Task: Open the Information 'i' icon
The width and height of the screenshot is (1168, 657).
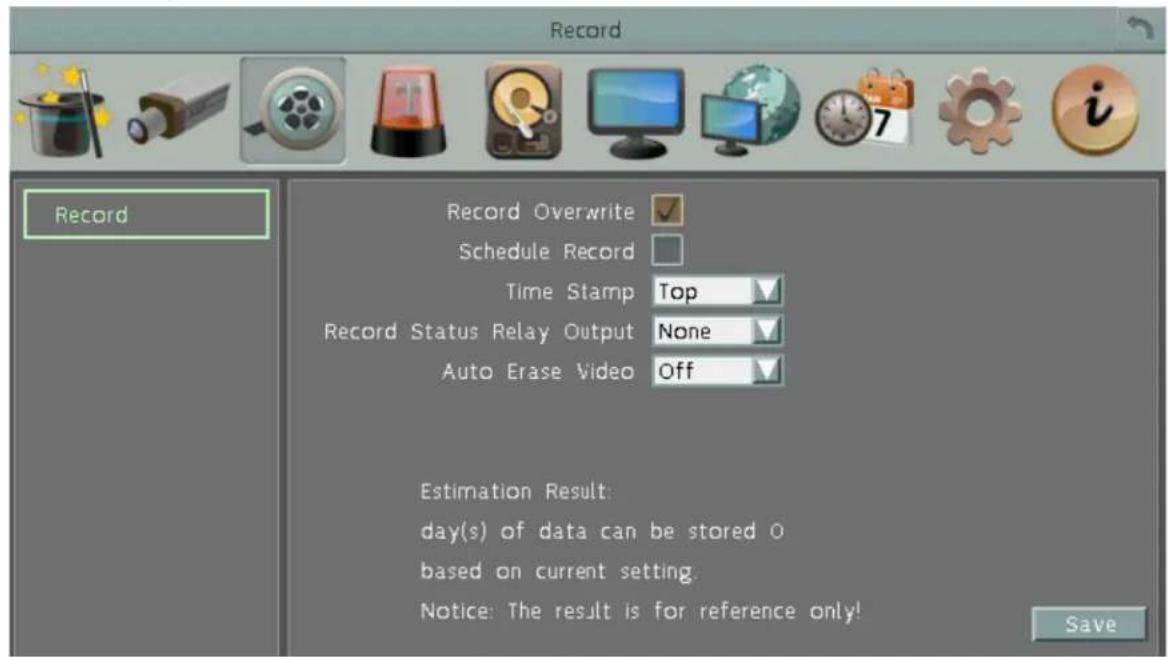Action: (x=1094, y=110)
